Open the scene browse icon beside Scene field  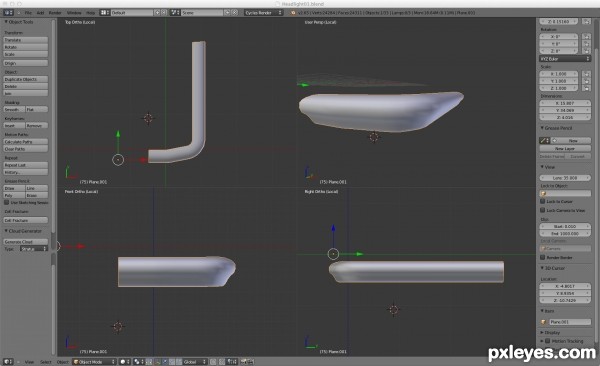point(175,13)
